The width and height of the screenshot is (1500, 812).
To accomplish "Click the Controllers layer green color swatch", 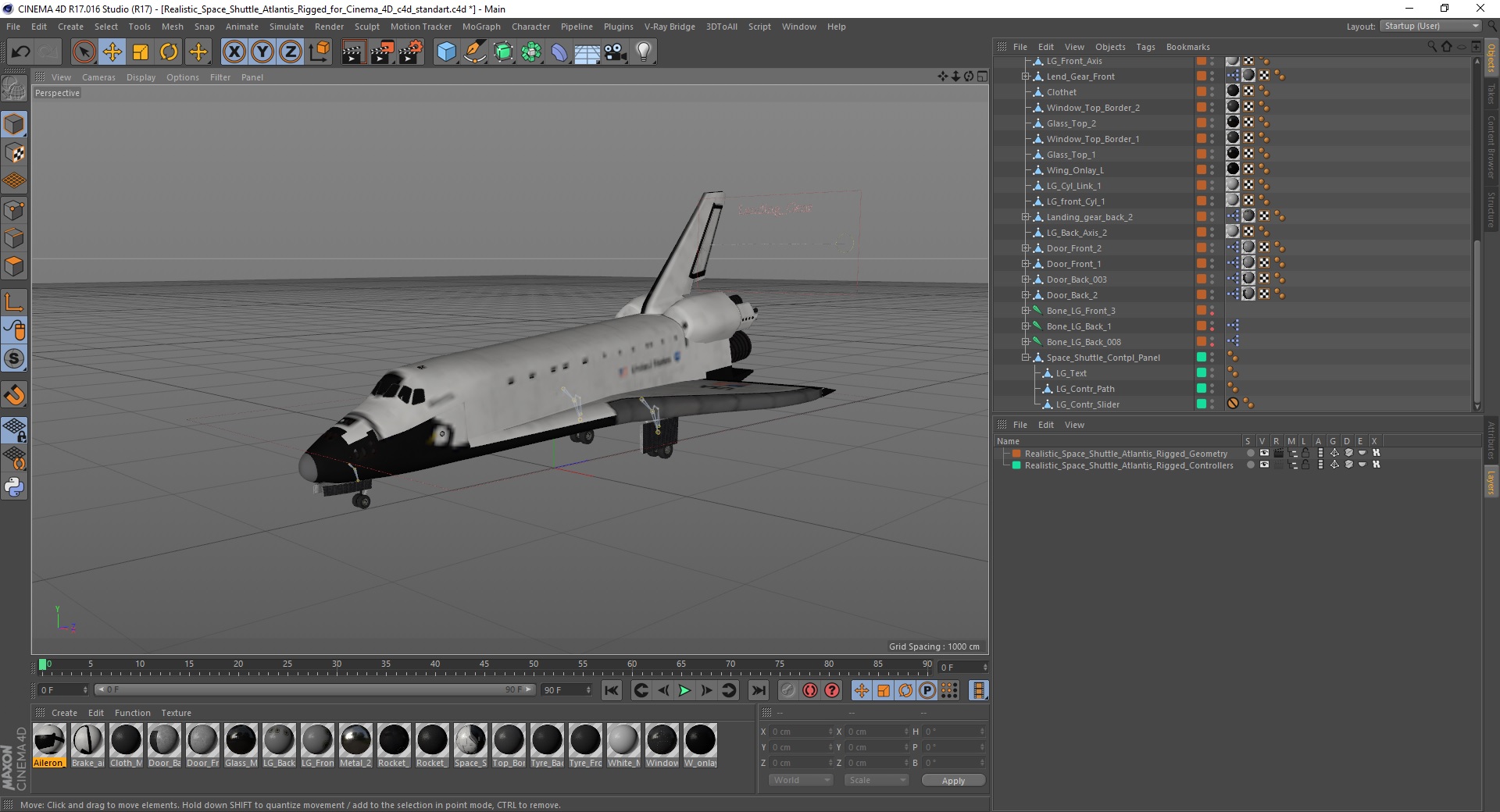I will pos(1016,465).
